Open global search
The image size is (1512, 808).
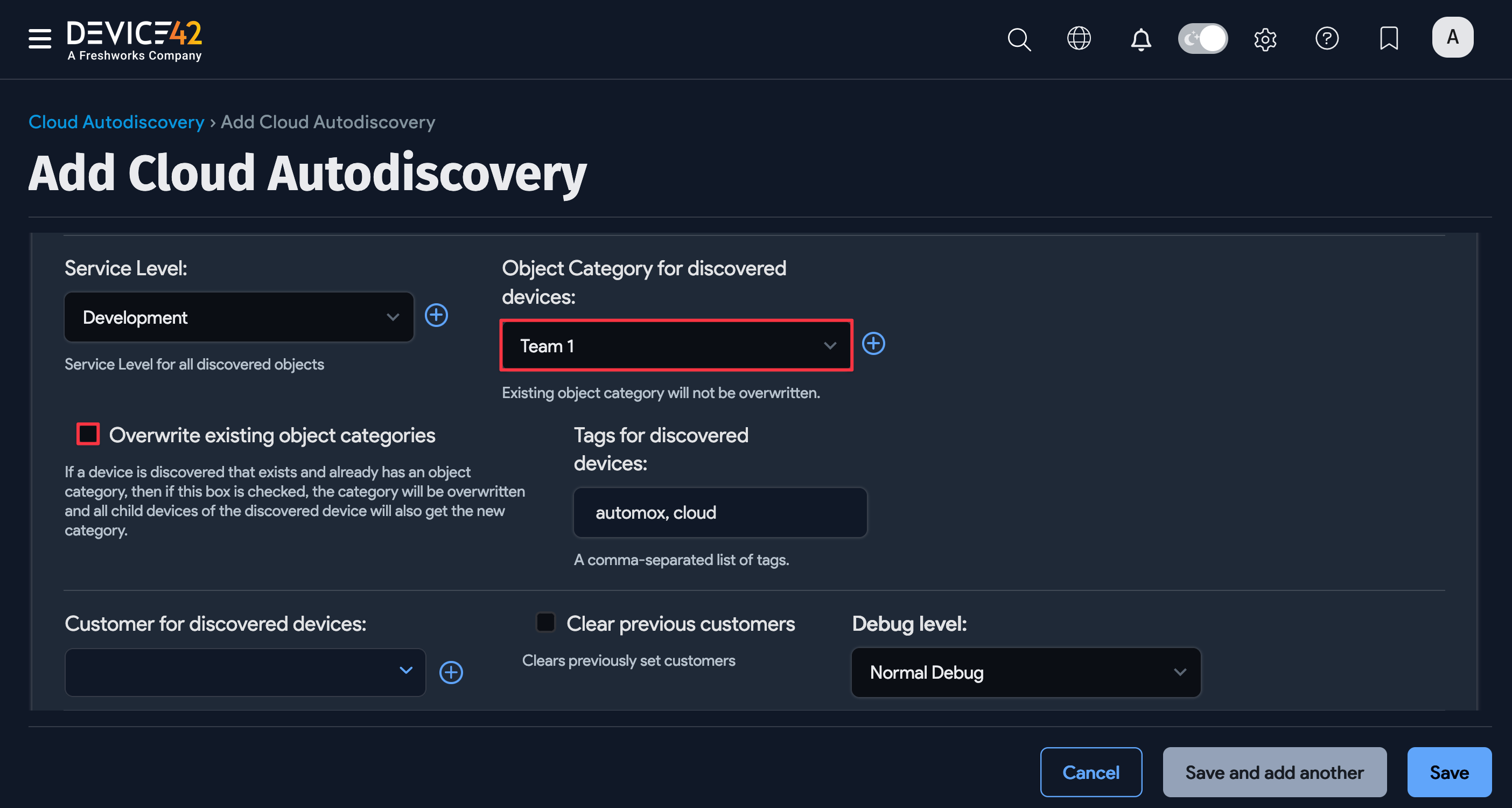tap(1019, 39)
